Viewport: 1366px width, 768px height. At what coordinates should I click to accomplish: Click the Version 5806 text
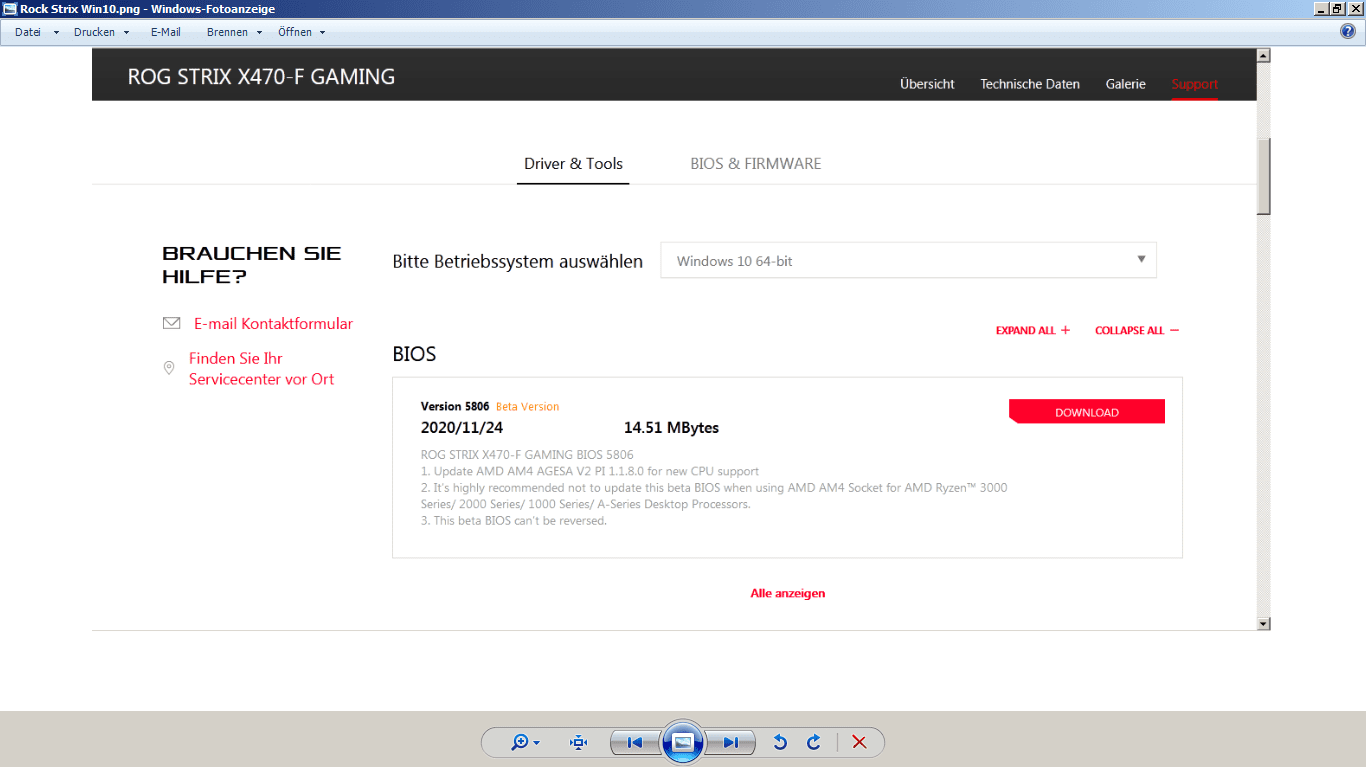(x=455, y=407)
